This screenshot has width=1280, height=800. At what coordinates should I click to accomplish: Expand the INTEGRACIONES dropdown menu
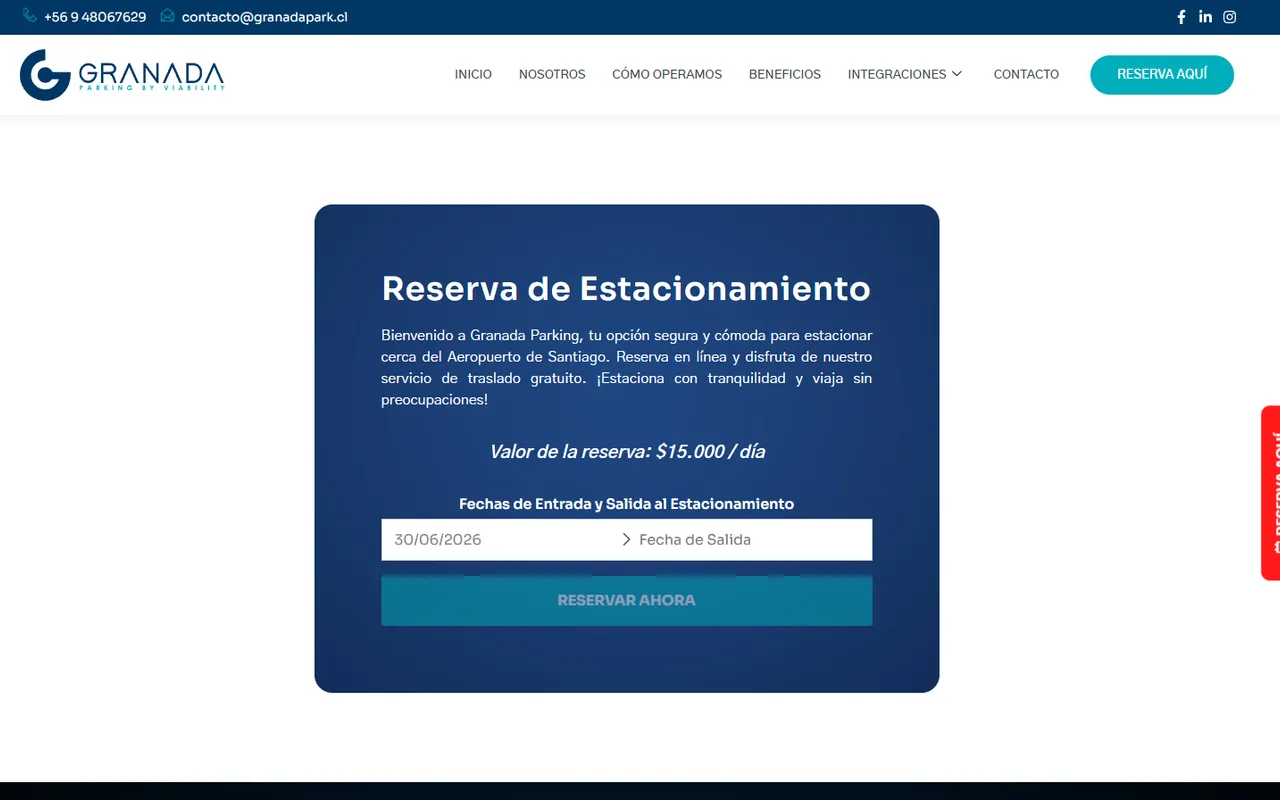[x=905, y=74]
